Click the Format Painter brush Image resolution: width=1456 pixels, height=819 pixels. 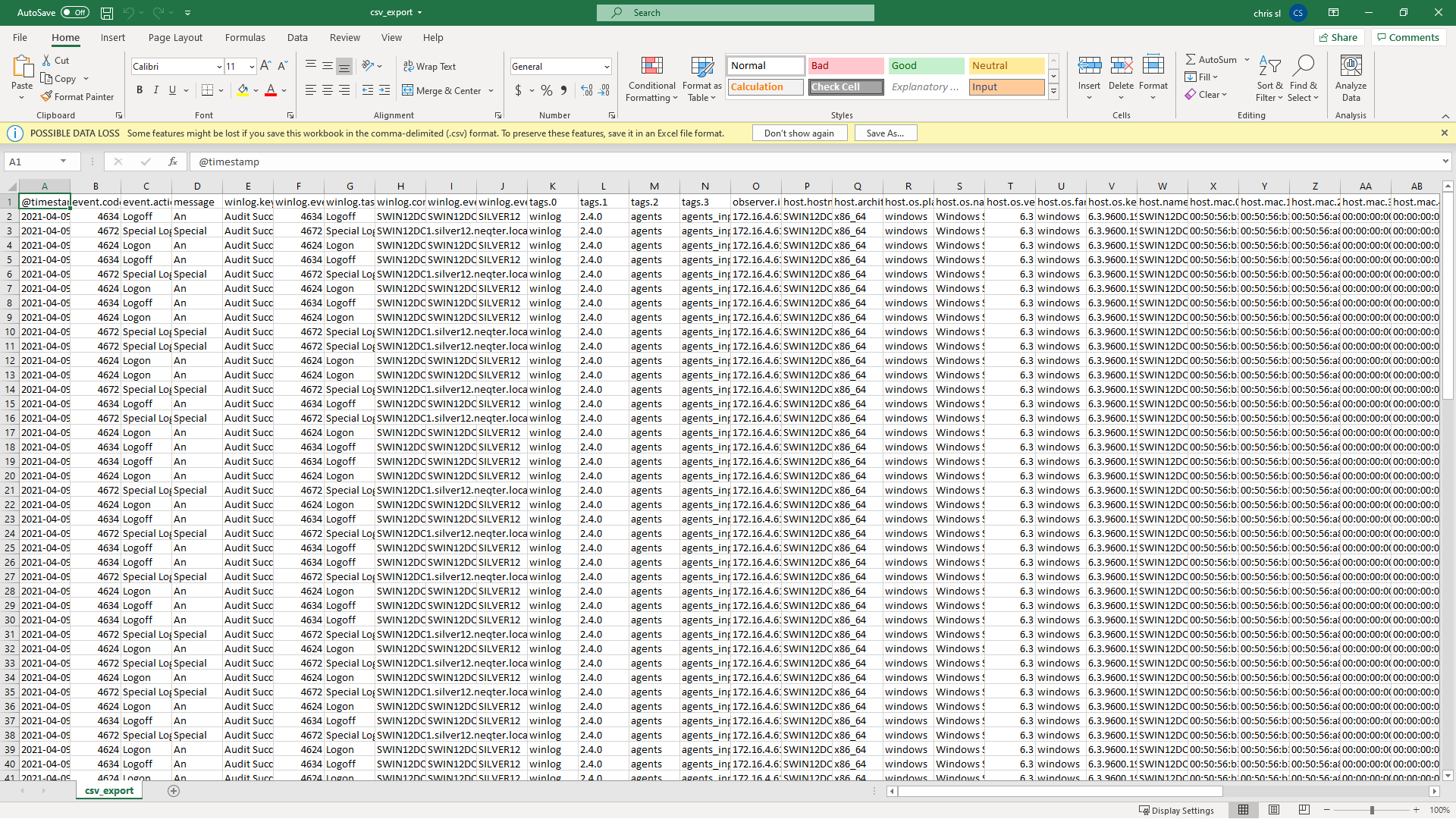47,96
